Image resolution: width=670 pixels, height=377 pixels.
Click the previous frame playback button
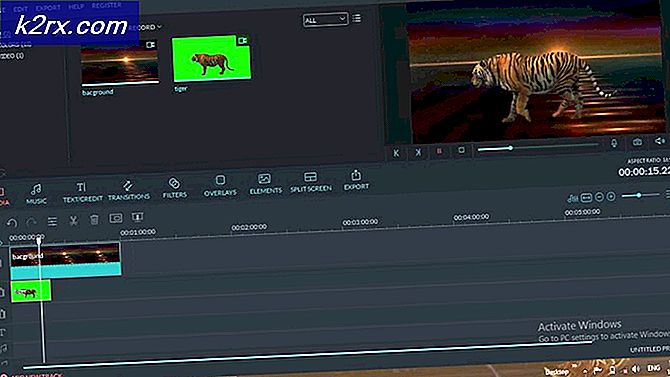click(x=396, y=153)
